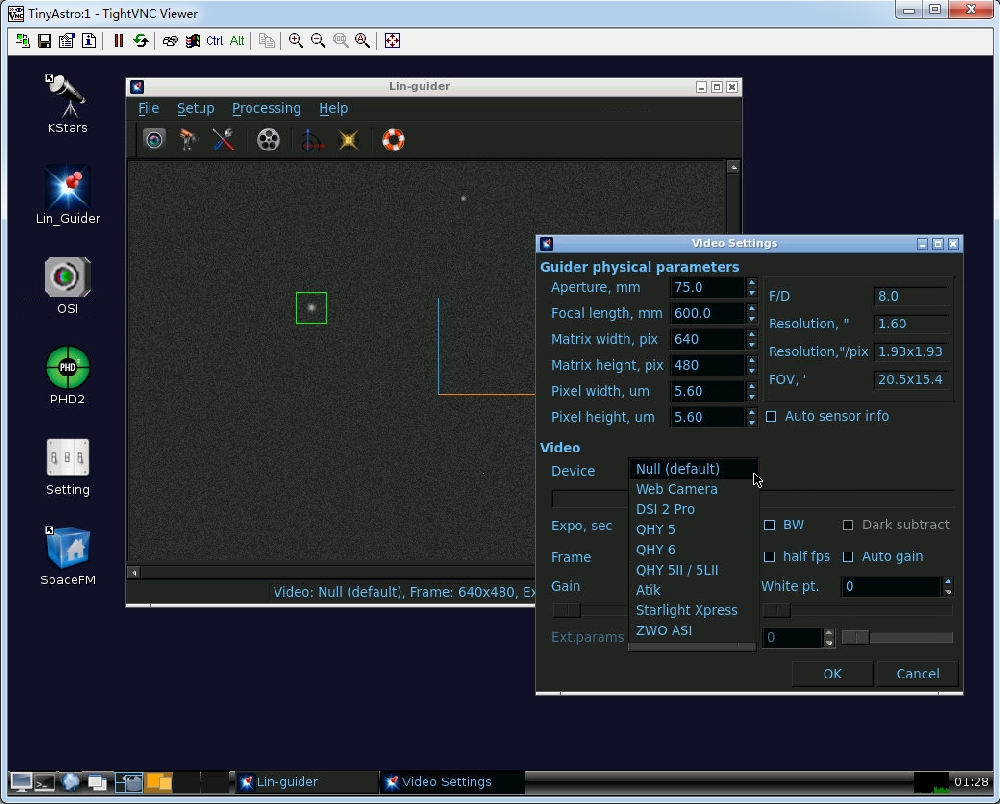Send Ctrl+Alt+Del icon in TightVNC toolbar
The width and height of the screenshot is (1000, 804).
click(192, 41)
